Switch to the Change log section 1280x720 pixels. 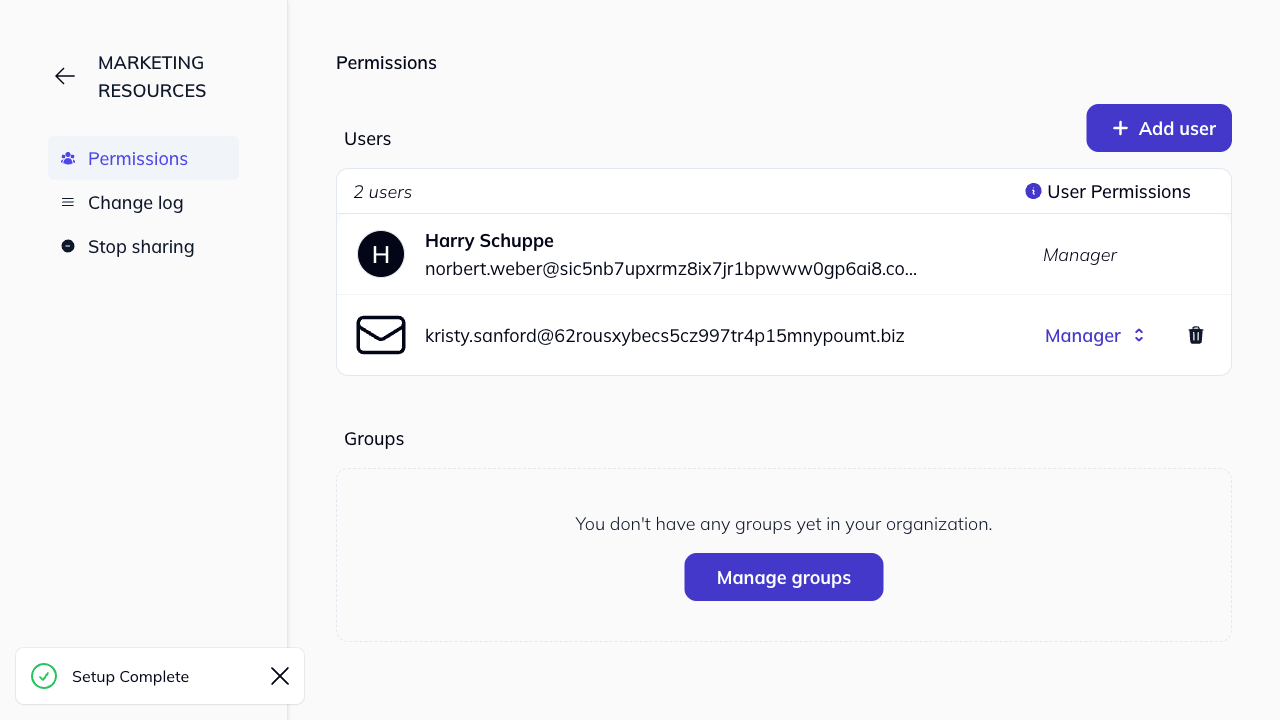(135, 202)
